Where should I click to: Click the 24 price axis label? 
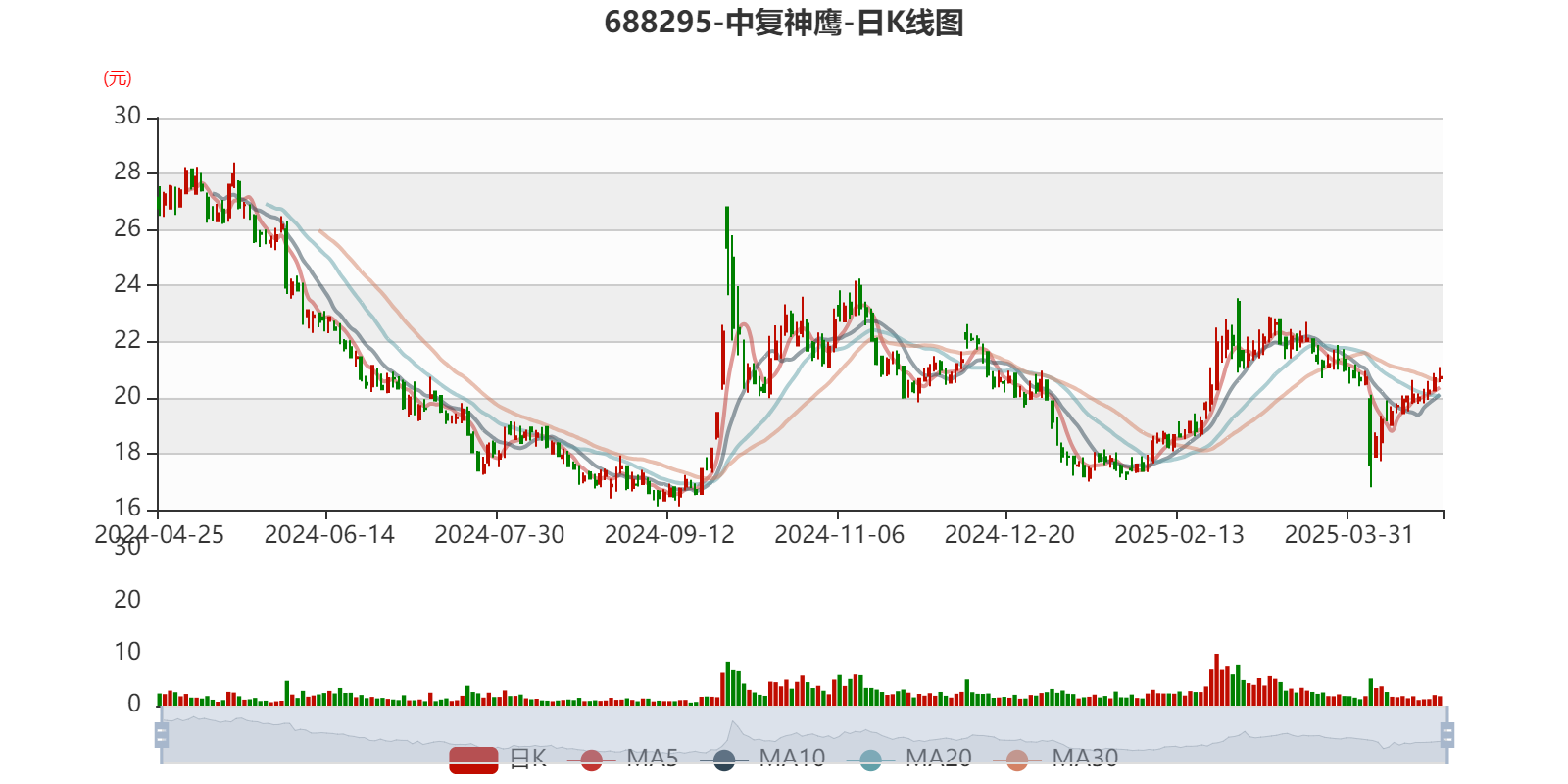coord(127,284)
